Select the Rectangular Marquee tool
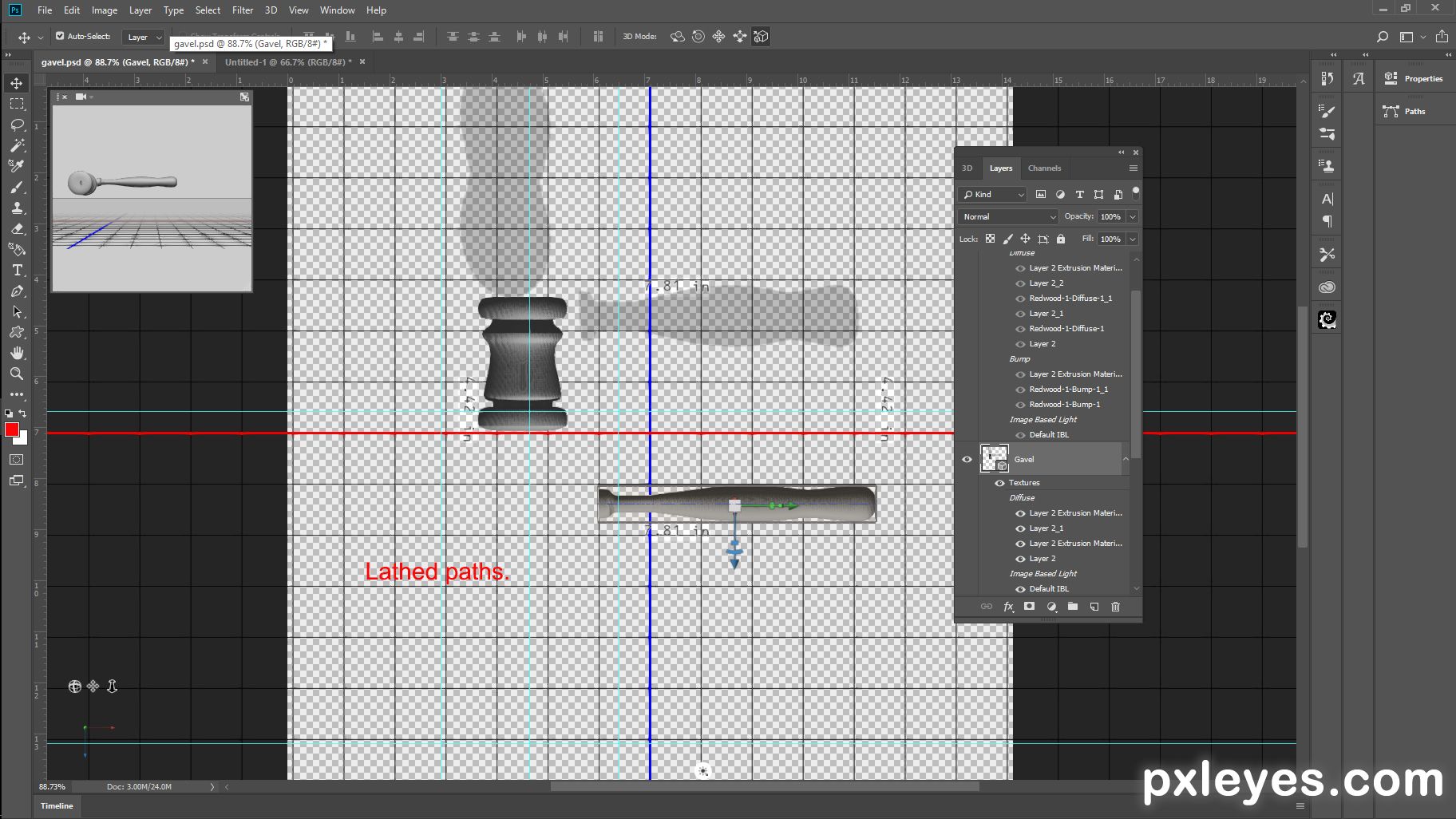The width and height of the screenshot is (1456, 819). [x=17, y=104]
